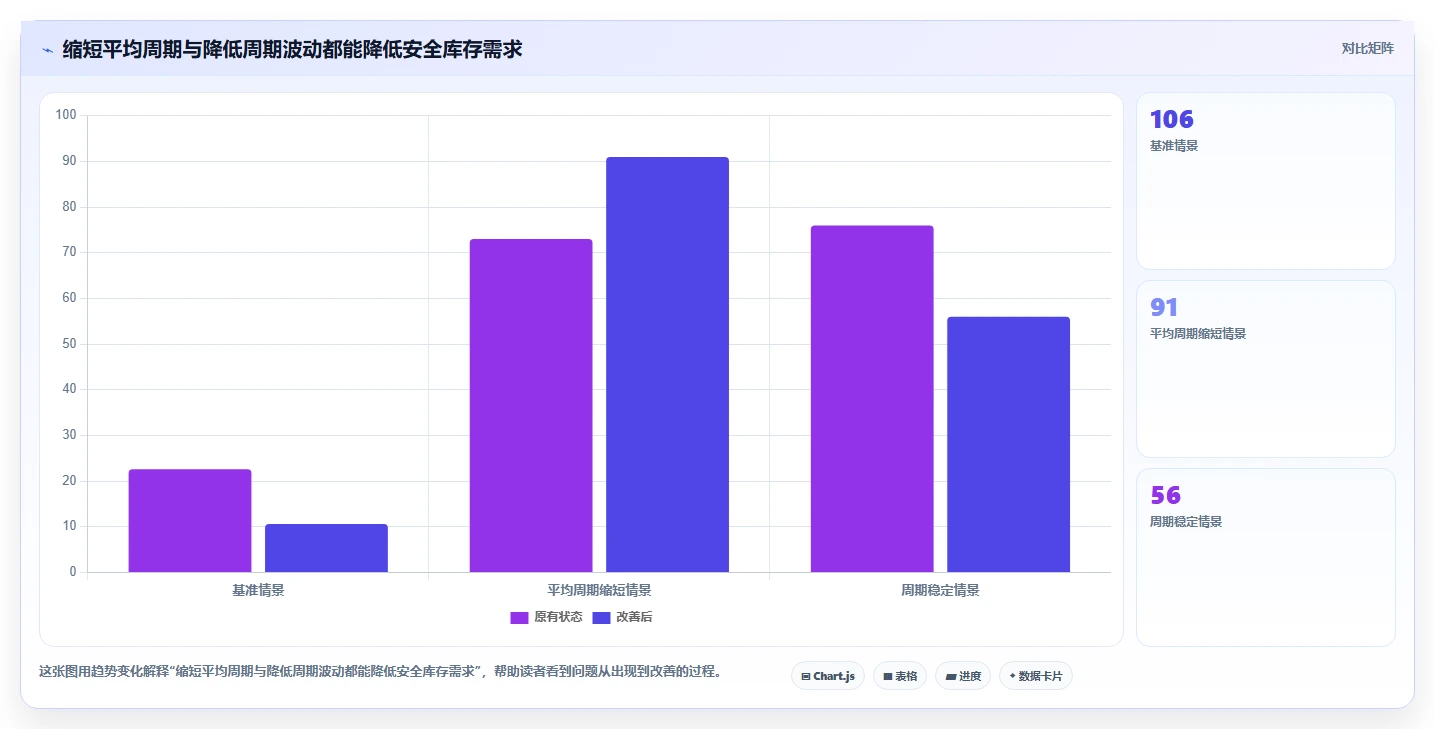The width and height of the screenshot is (1435, 729).
Task: Select the 数据卡片 tag chip
Action: (1036, 676)
